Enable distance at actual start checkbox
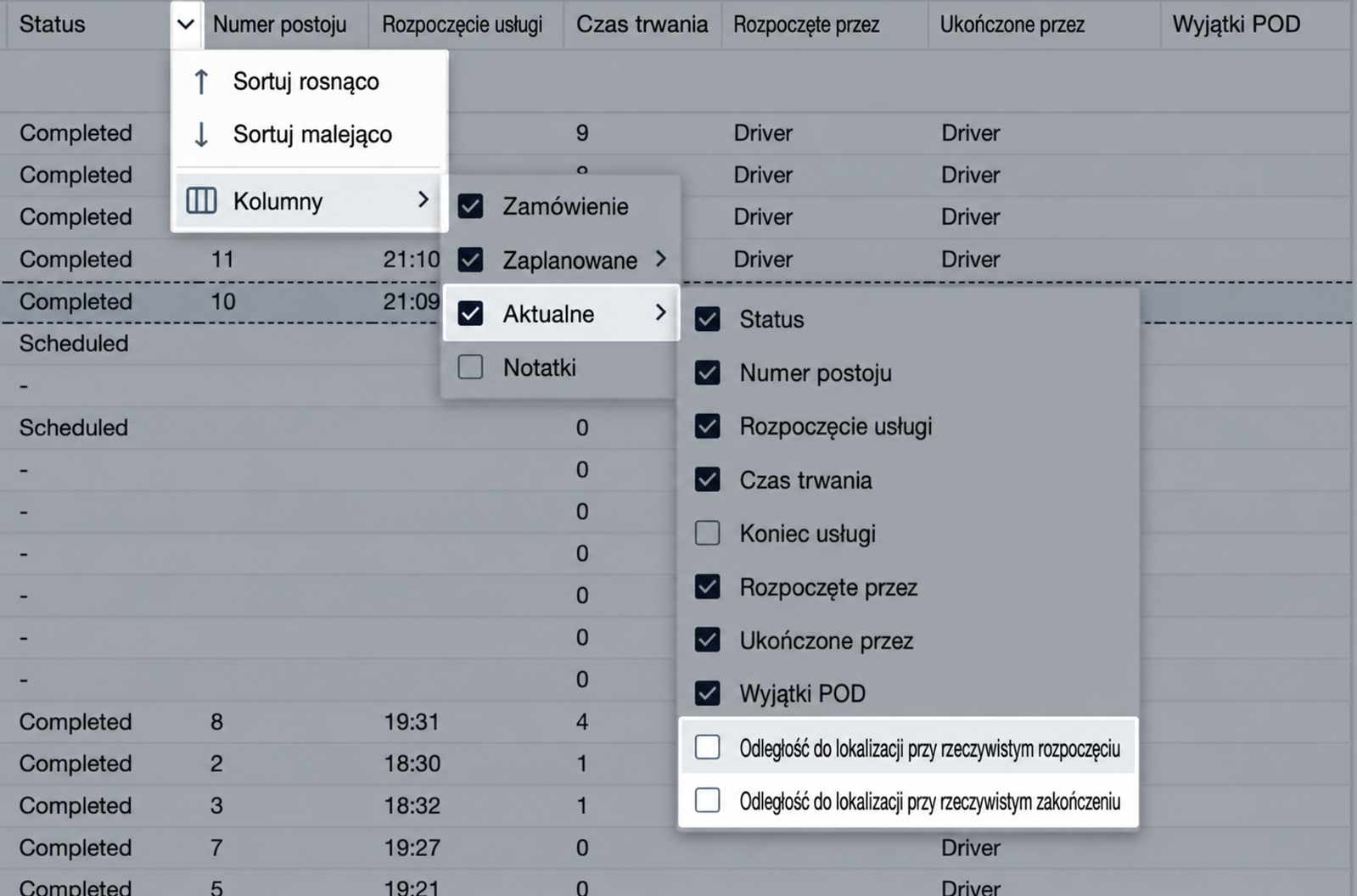The width and height of the screenshot is (1357, 896). [707, 748]
